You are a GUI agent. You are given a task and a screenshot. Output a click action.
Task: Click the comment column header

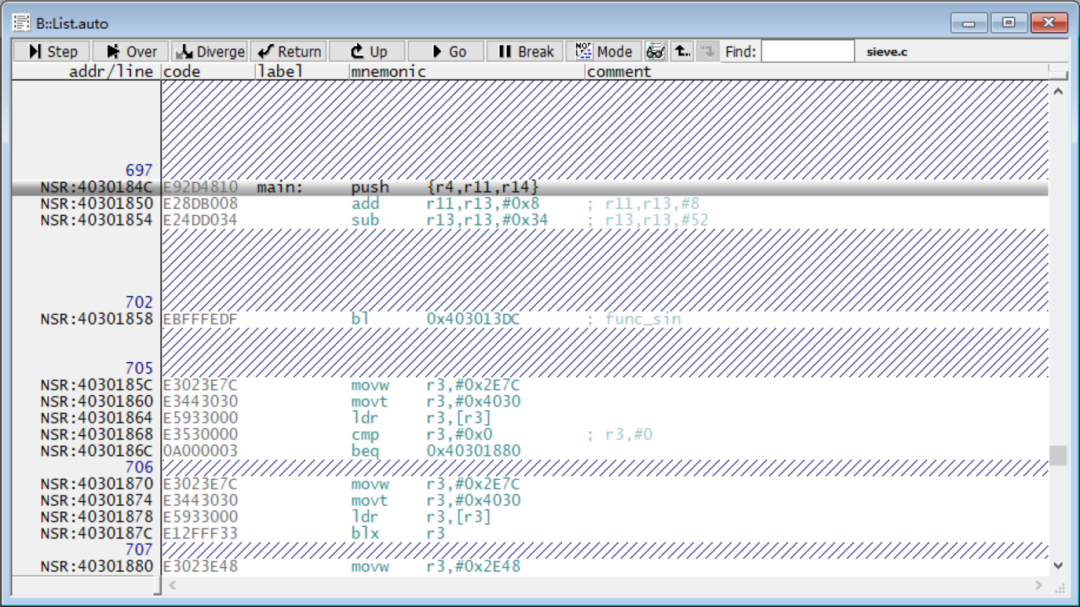(x=620, y=71)
